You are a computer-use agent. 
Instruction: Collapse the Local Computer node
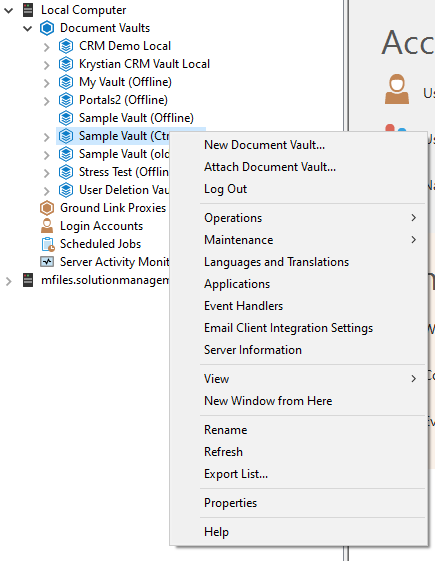[x=9, y=10]
